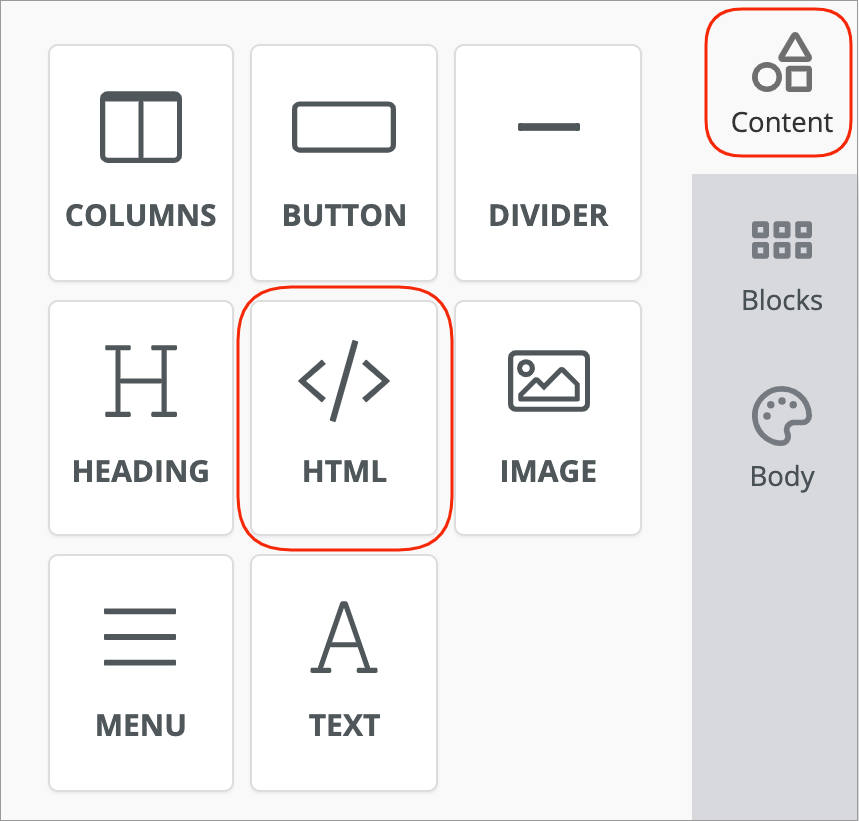This screenshot has width=859, height=821.
Task: Click the three-line Menu icon
Action: pos(141,636)
